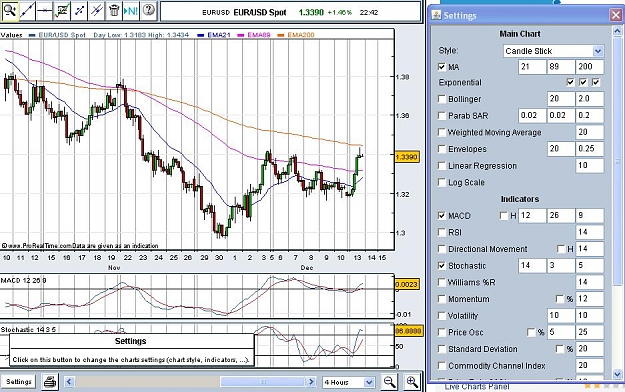Click MACD signal field 9
Screen dimensions: 625x392
[x=590, y=216]
